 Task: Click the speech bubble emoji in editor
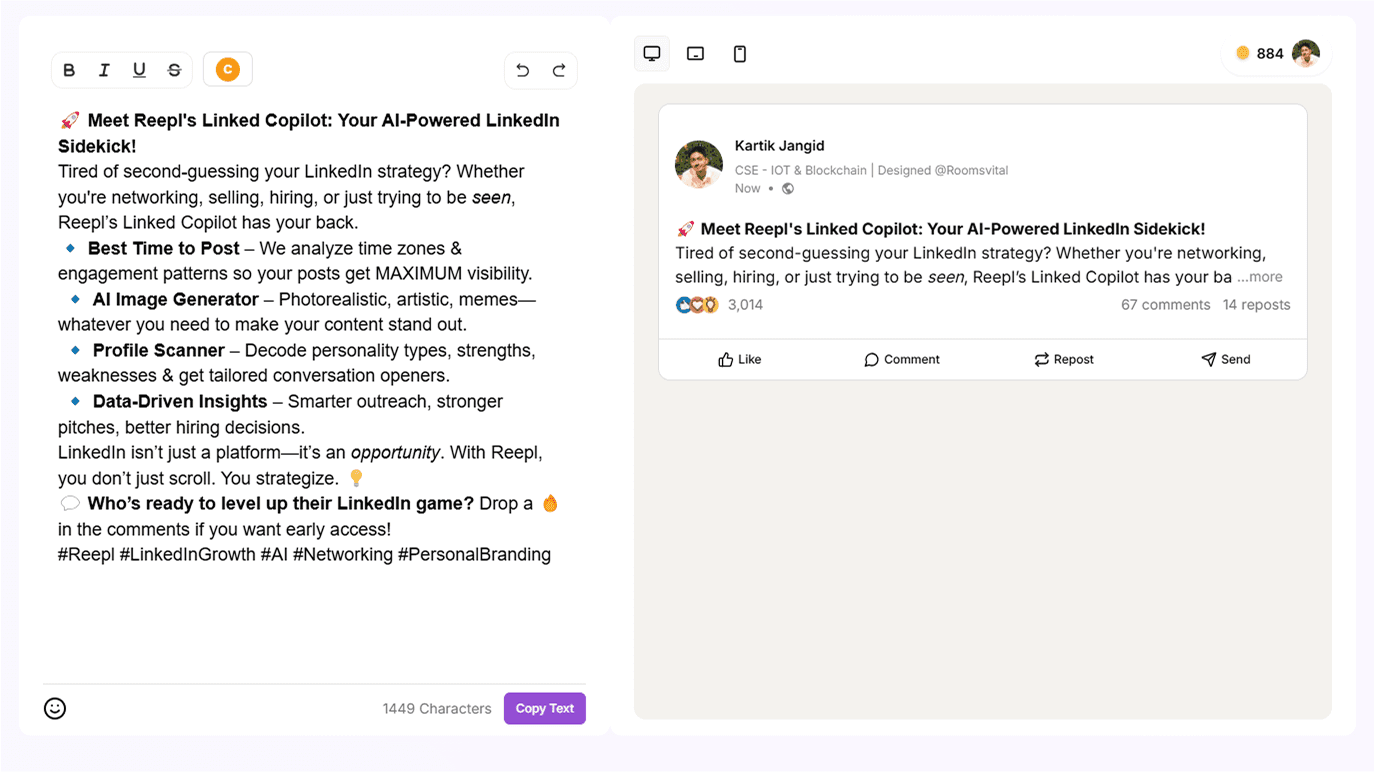(x=69, y=503)
